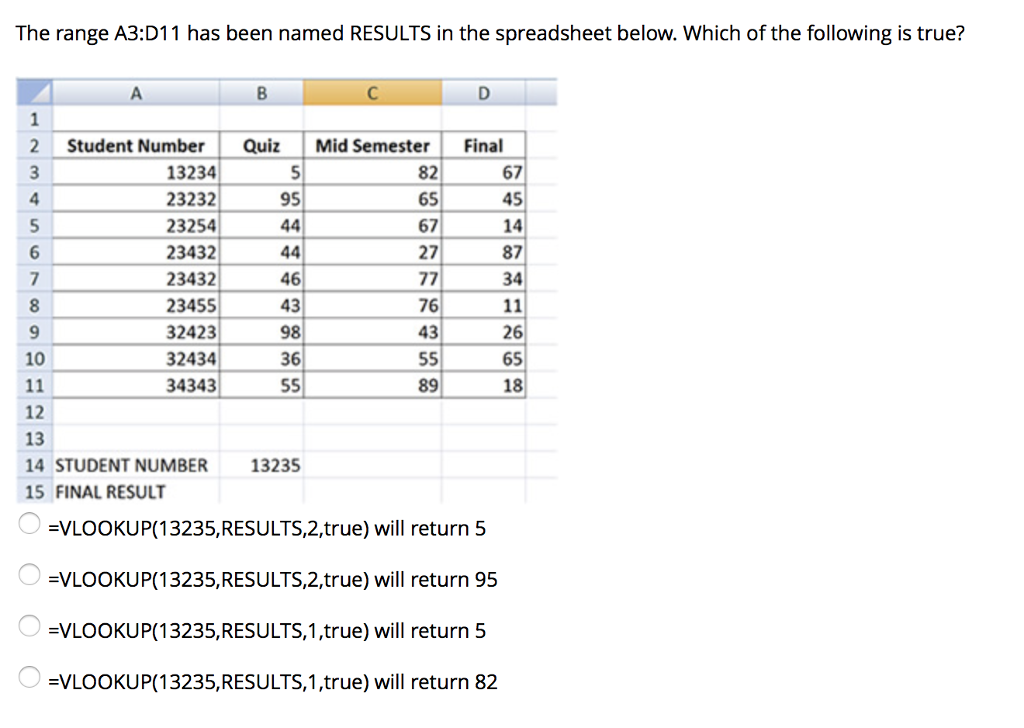Click column header B
This screenshot has height=728, width=1024.
coord(262,92)
